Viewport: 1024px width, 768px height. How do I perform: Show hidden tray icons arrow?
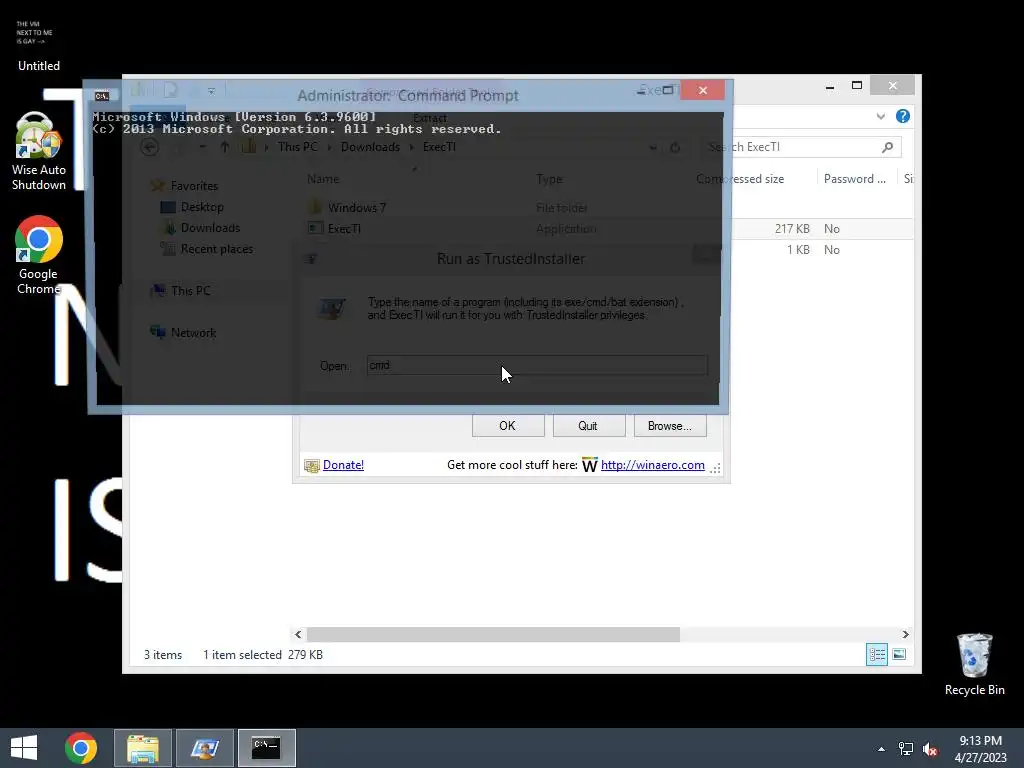click(x=882, y=749)
